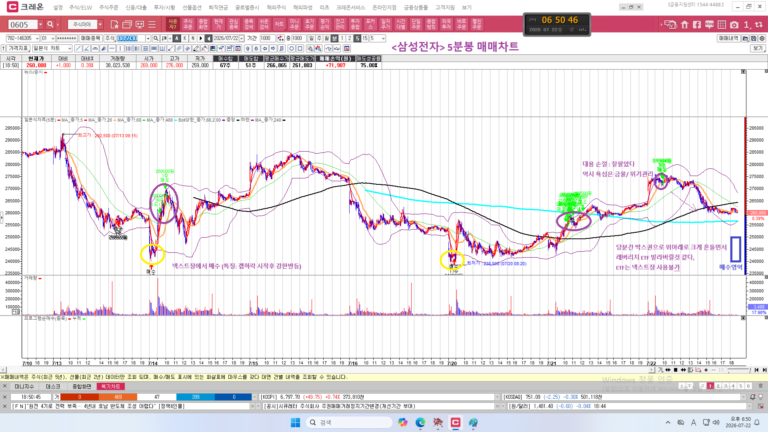Open the home icon in top toolbar

point(685,24)
